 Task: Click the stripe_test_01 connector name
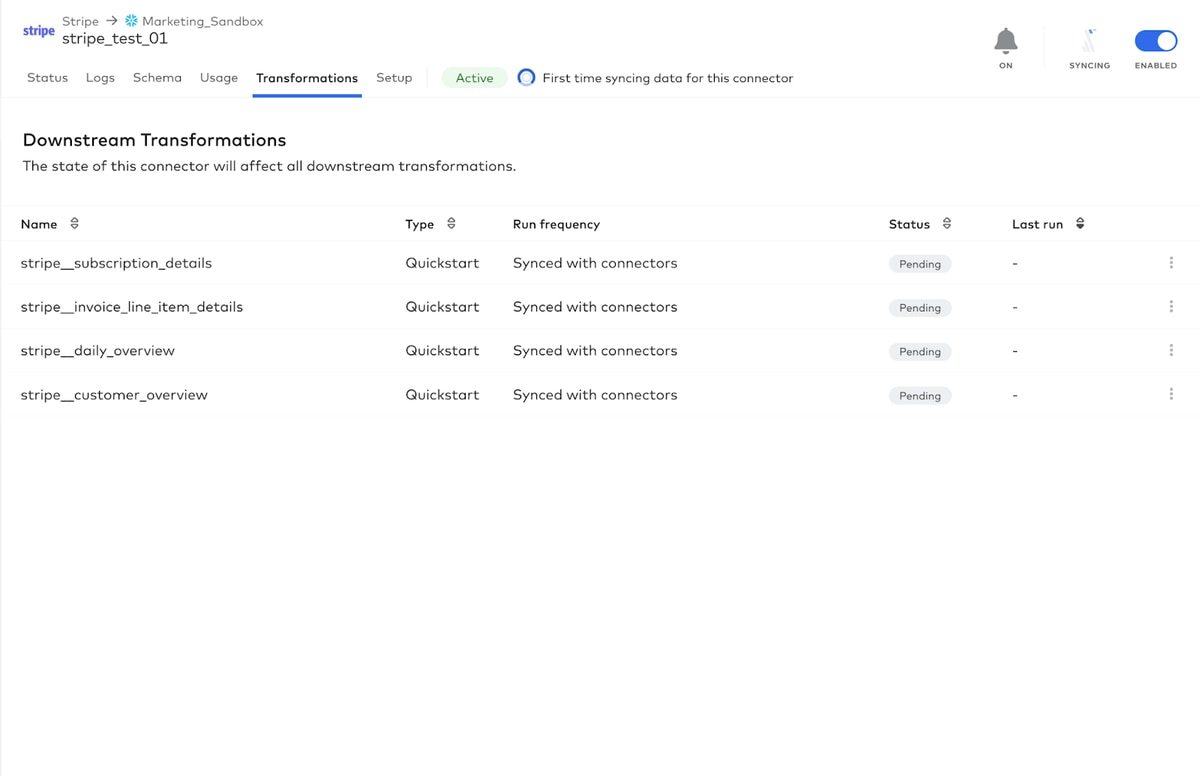115,39
